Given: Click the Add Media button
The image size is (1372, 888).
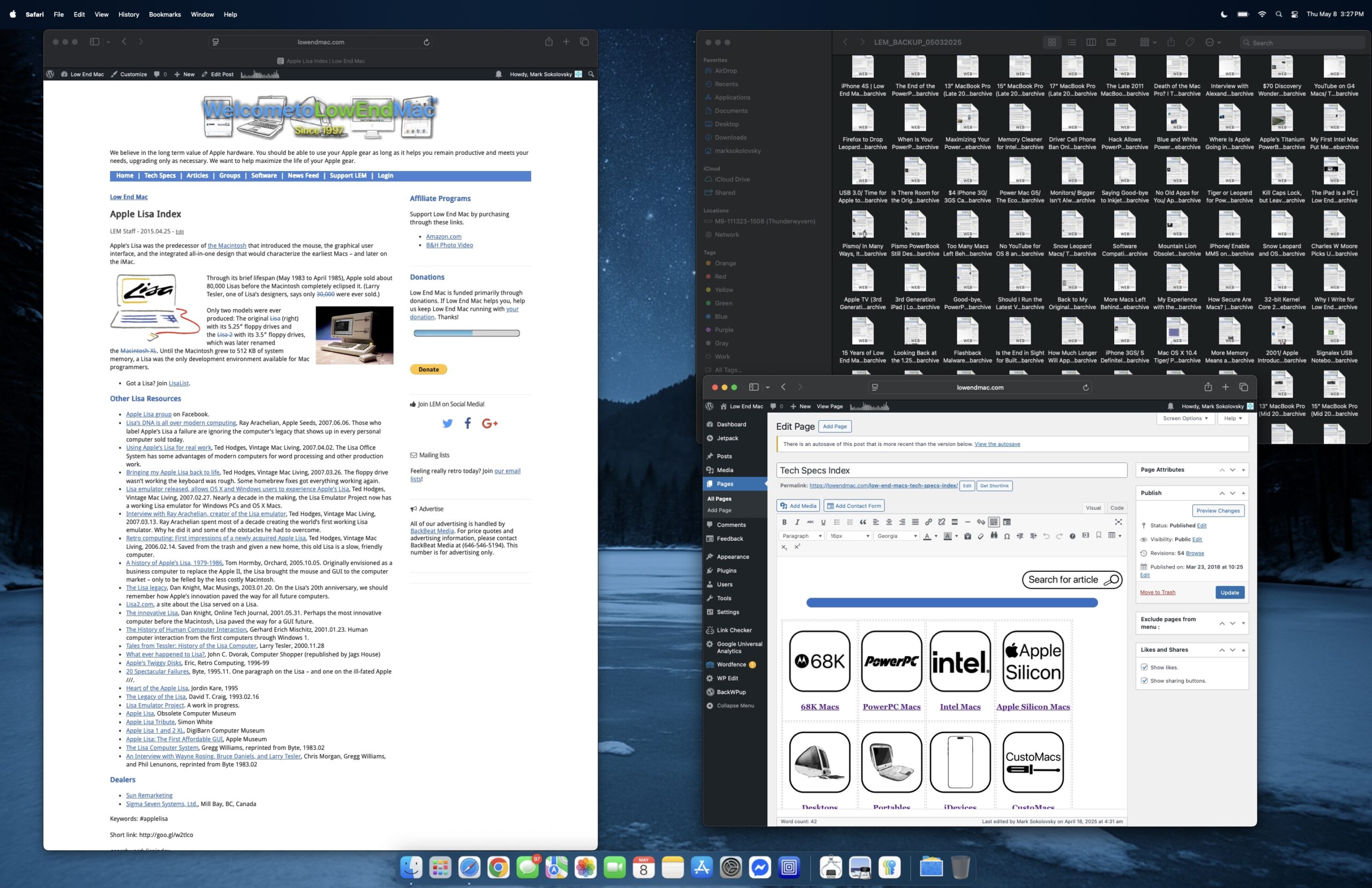Looking at the screenshot, I should coord(798,506).
